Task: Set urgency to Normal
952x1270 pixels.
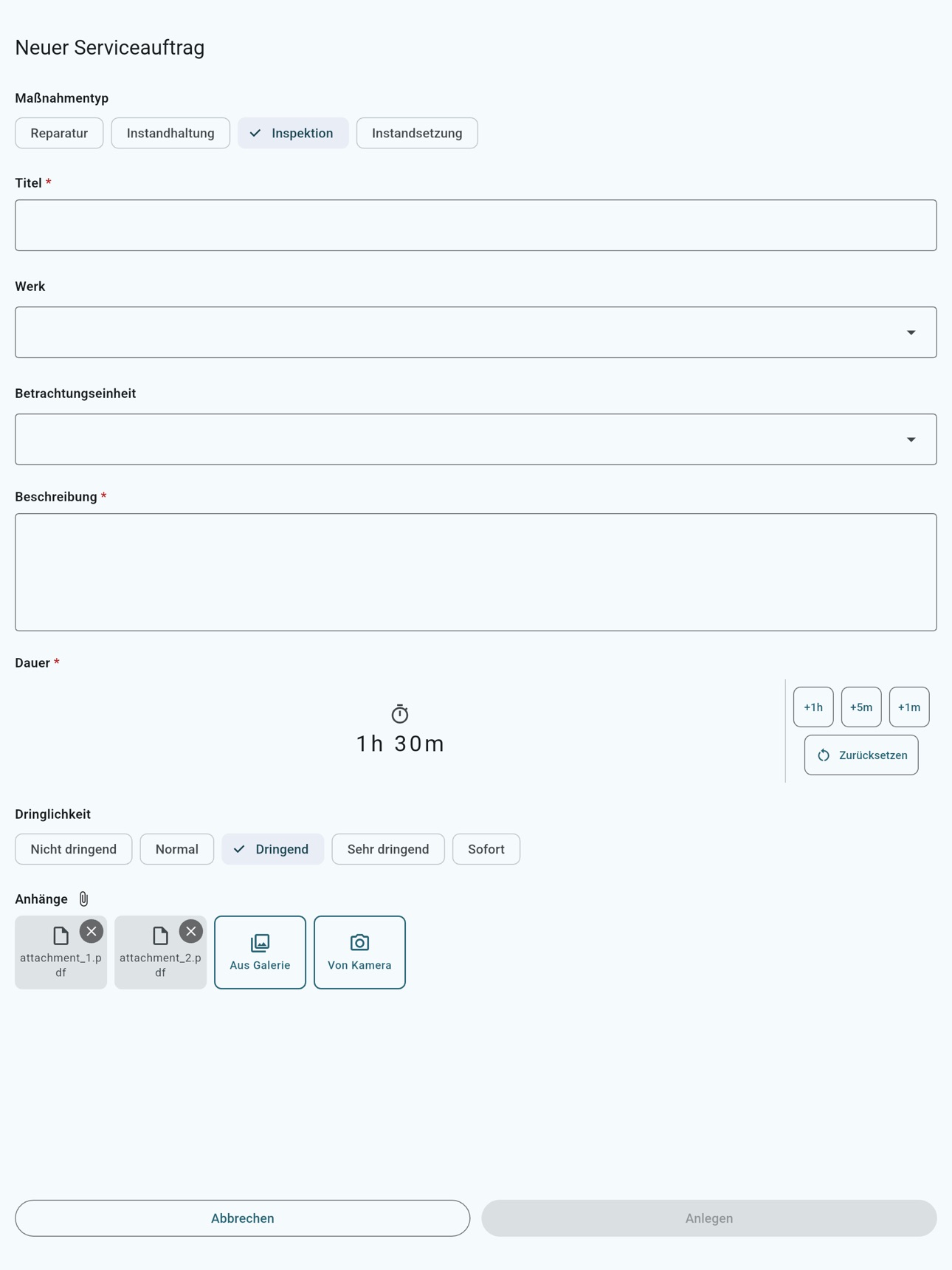Action: [177, 849]
